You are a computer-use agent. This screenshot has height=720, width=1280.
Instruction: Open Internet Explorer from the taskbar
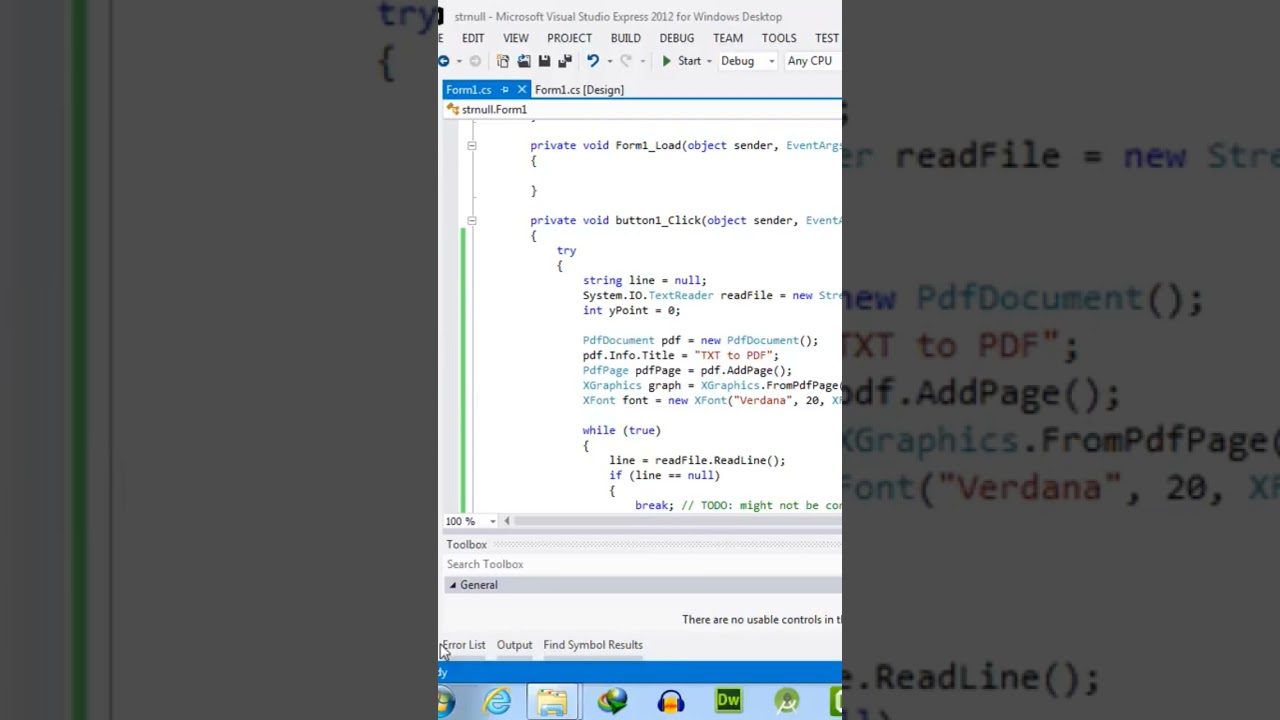coord(497,702)
